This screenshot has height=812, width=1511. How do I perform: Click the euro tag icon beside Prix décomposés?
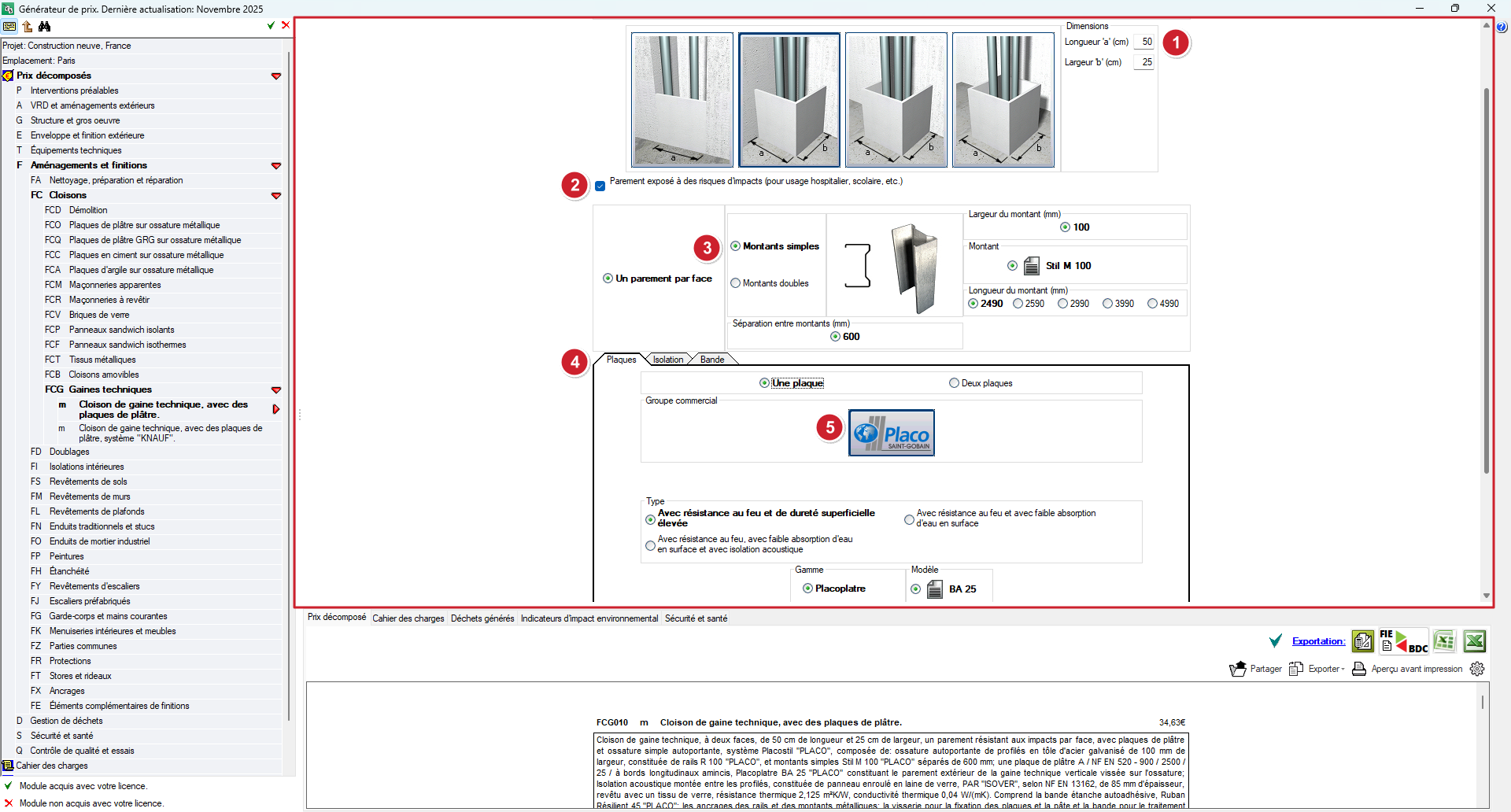tap(8, 76)
